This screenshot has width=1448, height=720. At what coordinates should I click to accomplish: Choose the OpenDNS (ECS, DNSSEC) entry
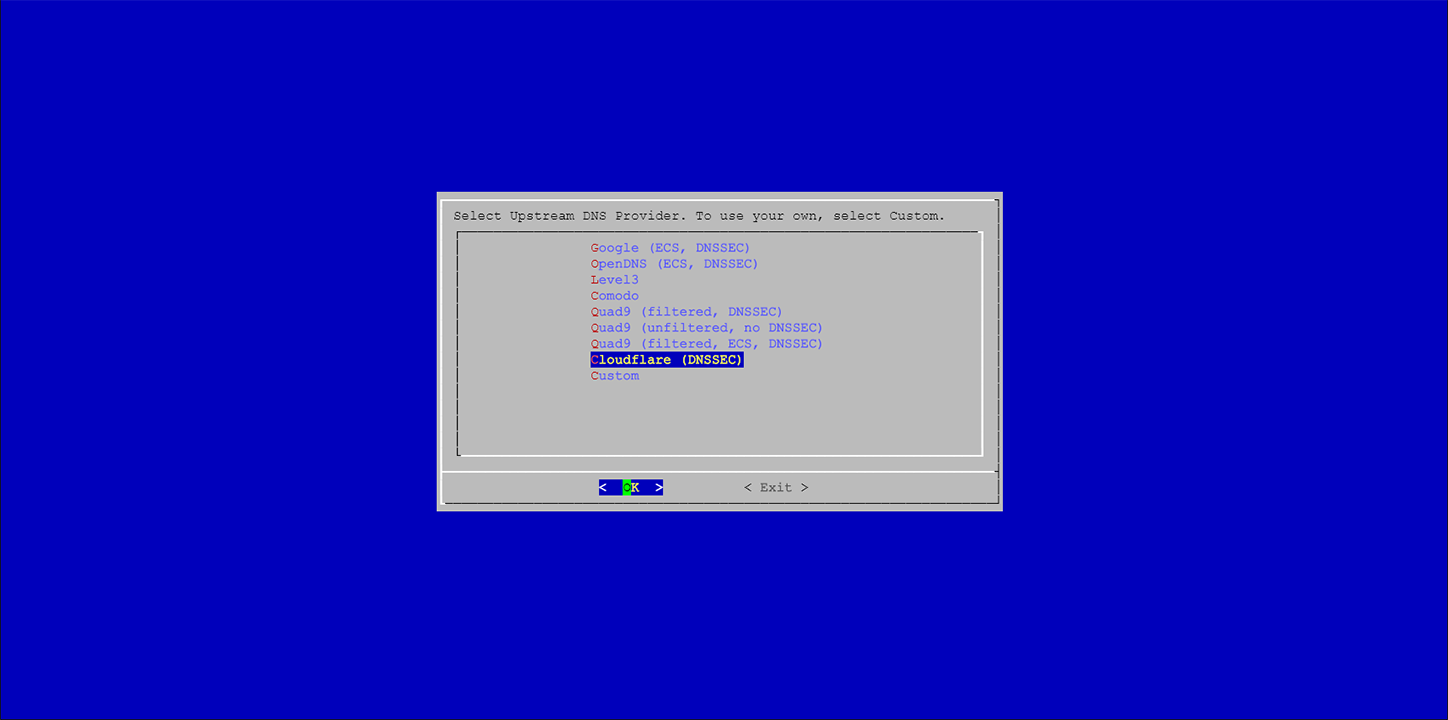[674, 264]
